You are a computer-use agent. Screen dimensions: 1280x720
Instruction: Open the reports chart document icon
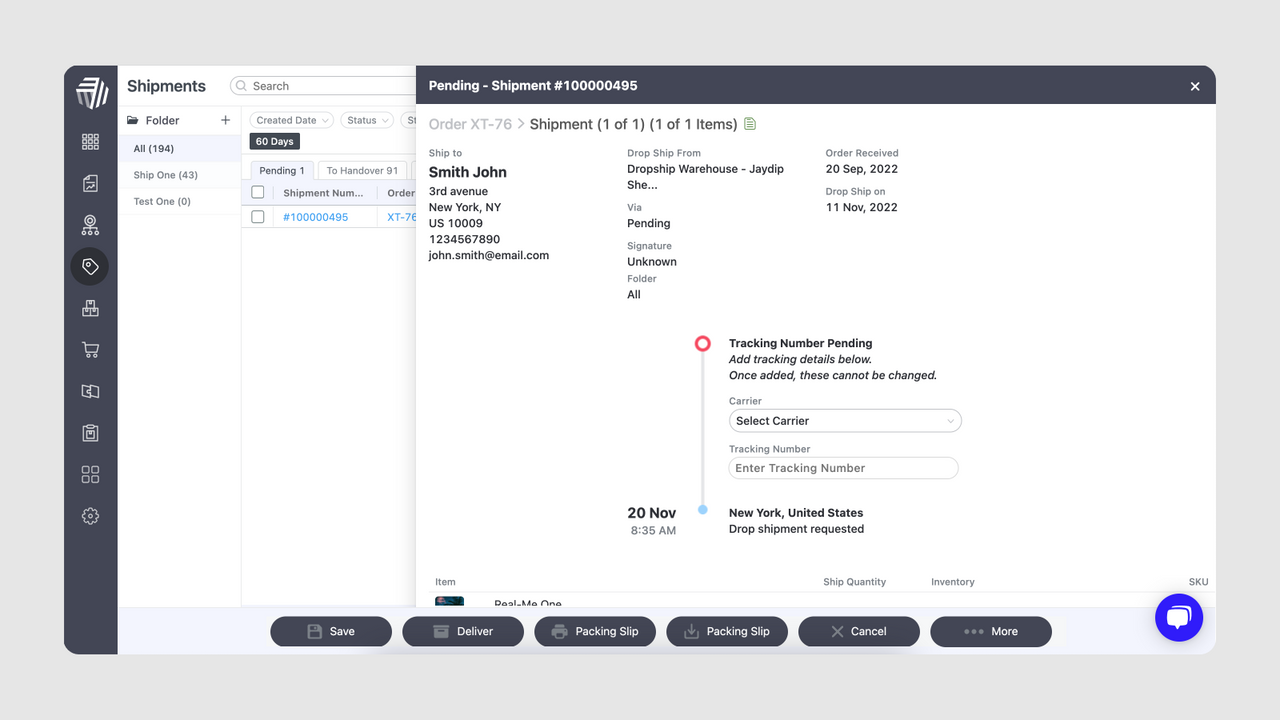(91, 184)
